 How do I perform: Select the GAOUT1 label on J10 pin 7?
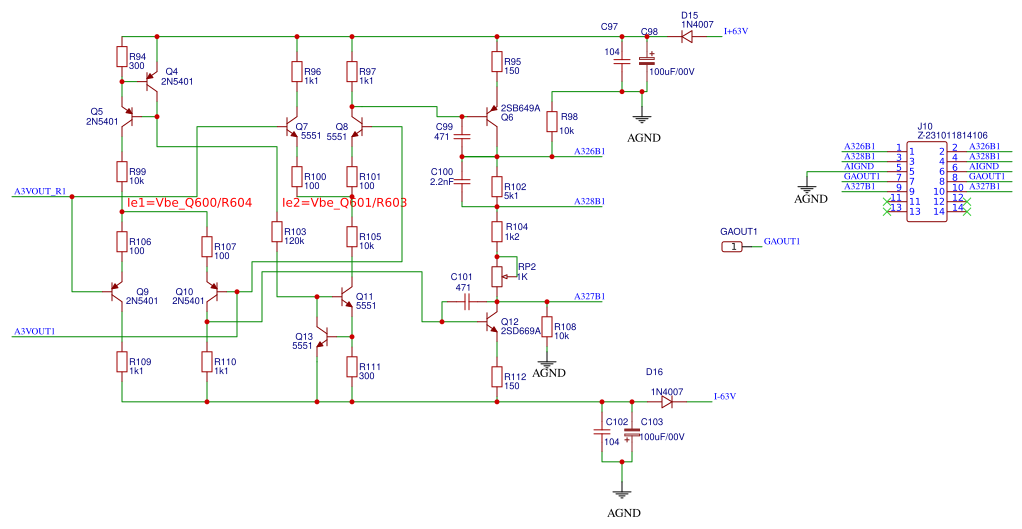tap(862, 176)
